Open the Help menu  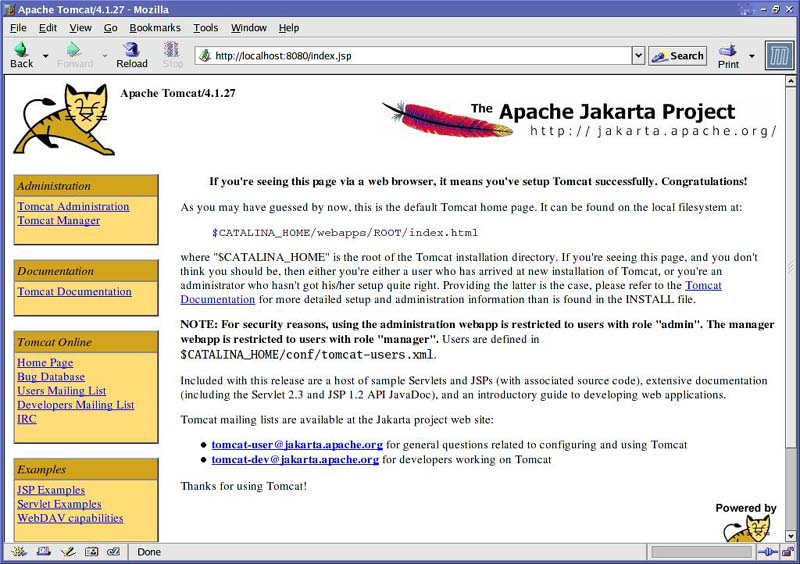[288, 28]
